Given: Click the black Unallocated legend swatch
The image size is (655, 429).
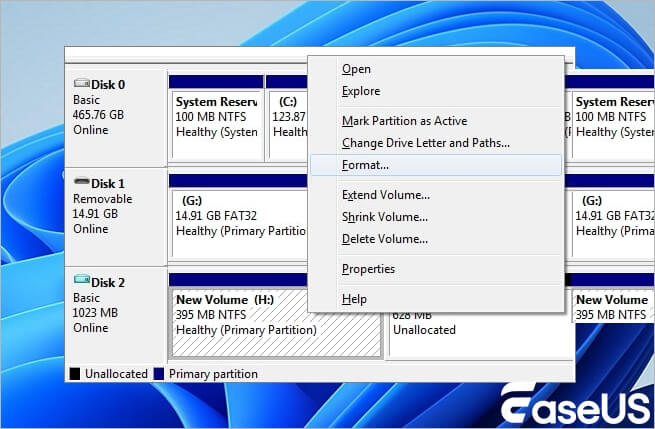Looking at the screenshot, I should coord(75,374).
